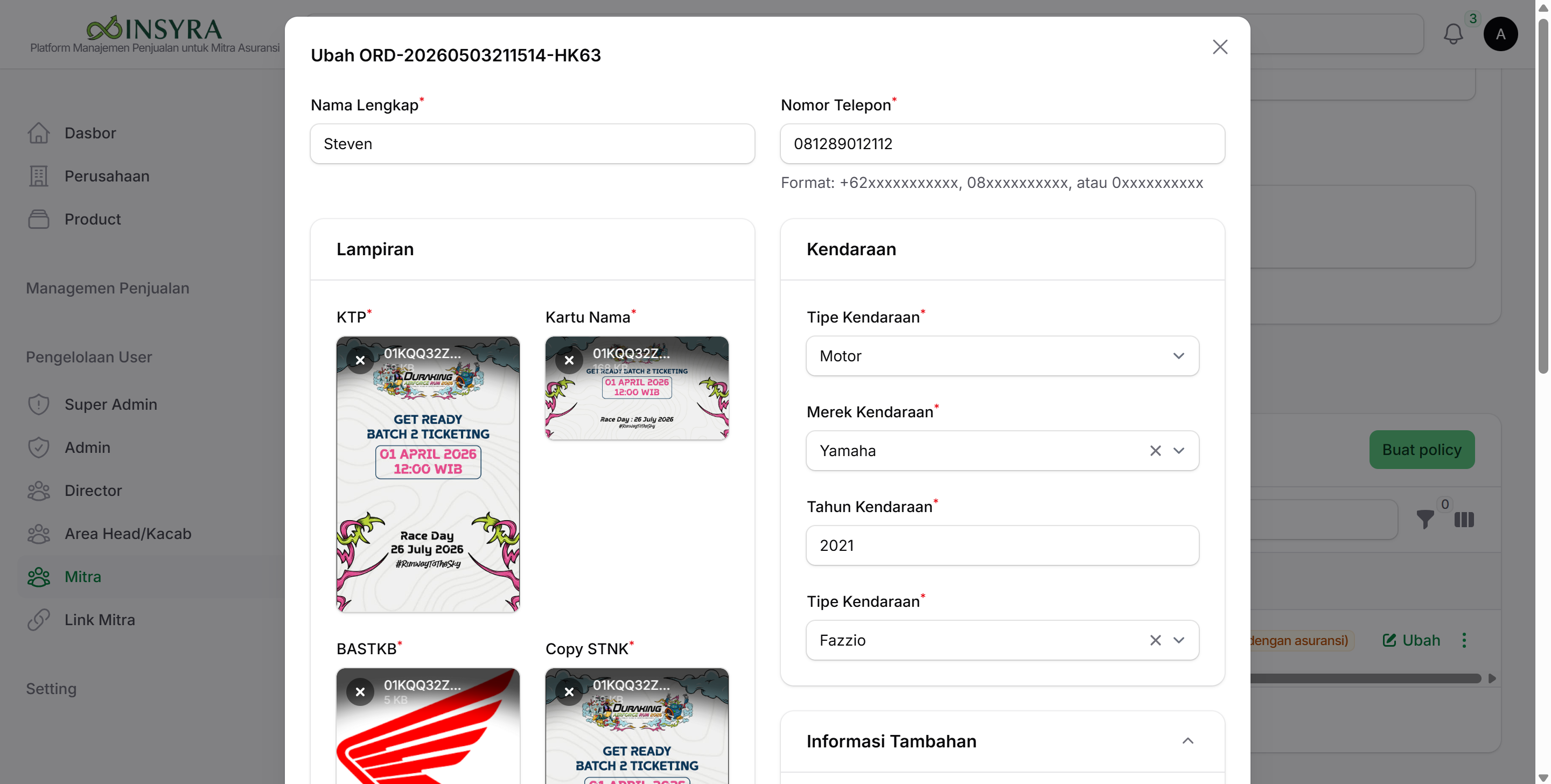Click the Kendaraan section title

851,249
